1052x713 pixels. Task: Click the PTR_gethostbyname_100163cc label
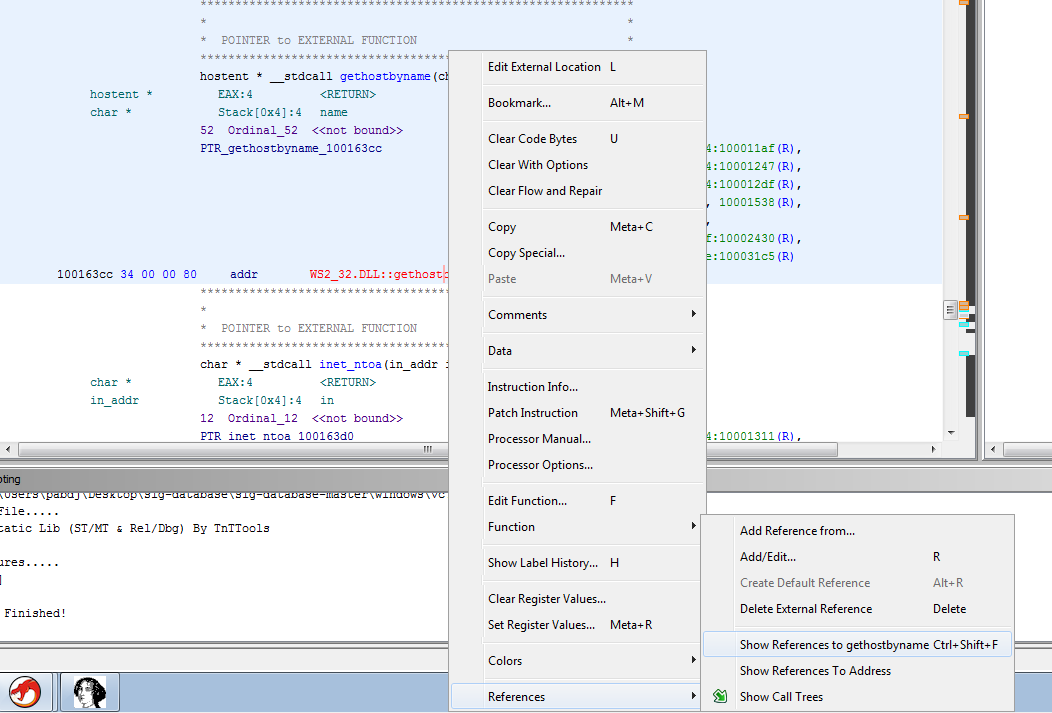coord(291,149)
